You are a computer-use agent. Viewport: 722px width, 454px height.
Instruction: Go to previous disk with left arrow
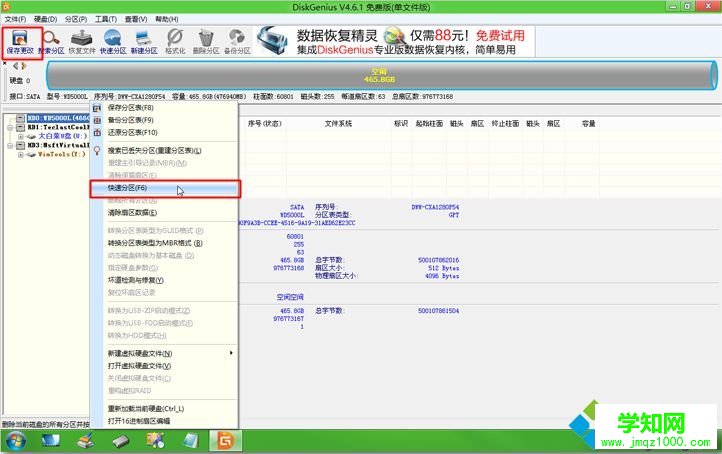[16, 66]
